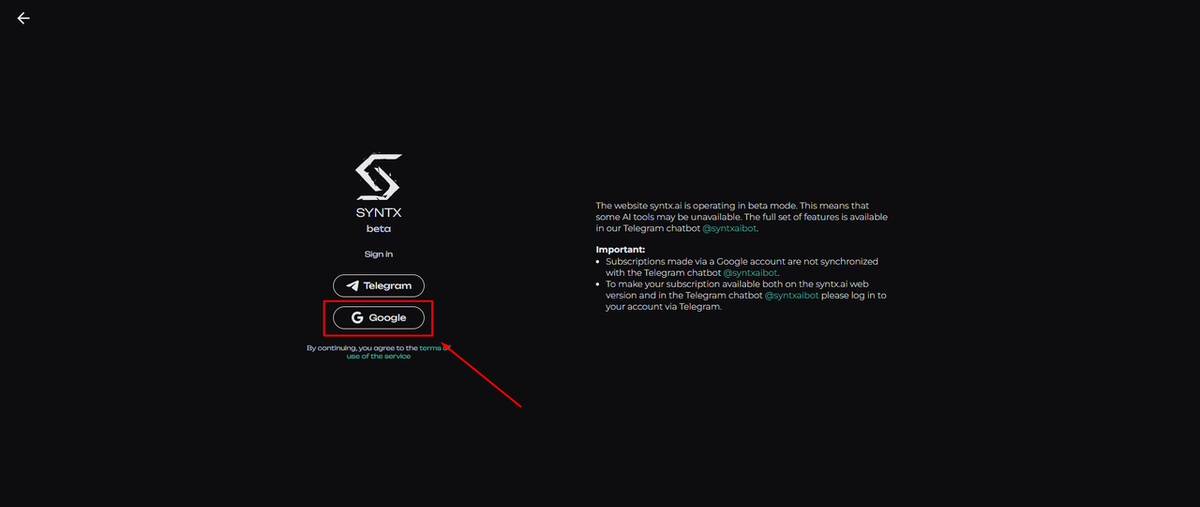Open @syntxaibot link in the 'not synchronized' bullet

pyautogui.click(x=750, y=273)
